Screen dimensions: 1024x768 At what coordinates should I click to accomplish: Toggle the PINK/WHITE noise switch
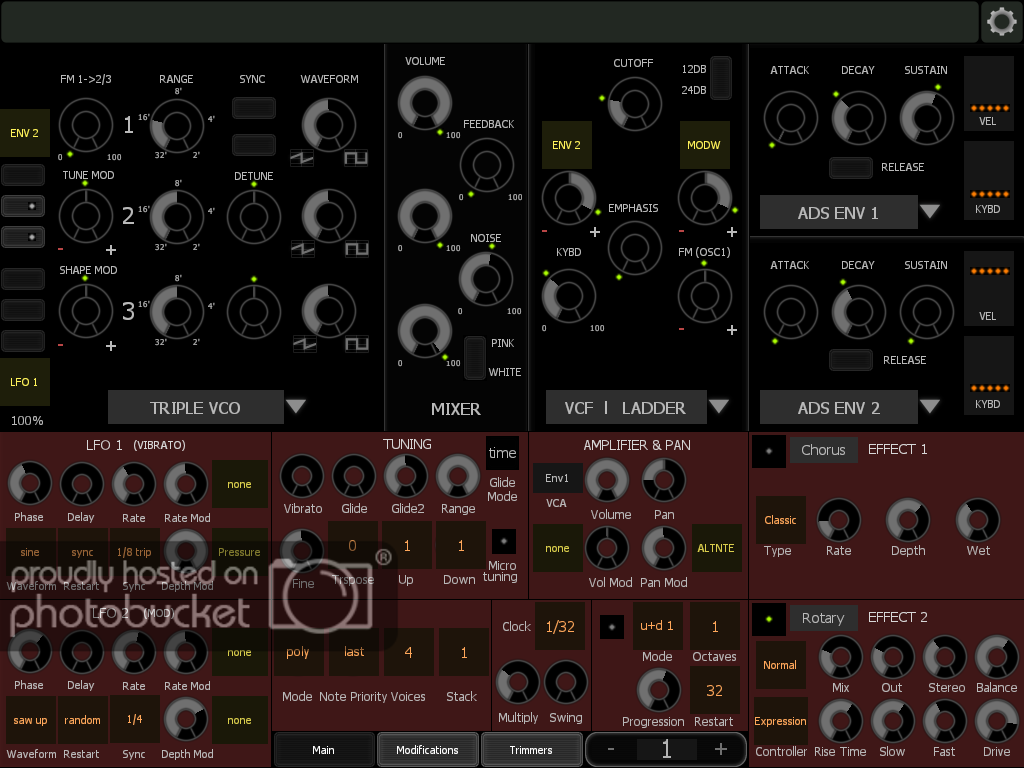[474, 358]
